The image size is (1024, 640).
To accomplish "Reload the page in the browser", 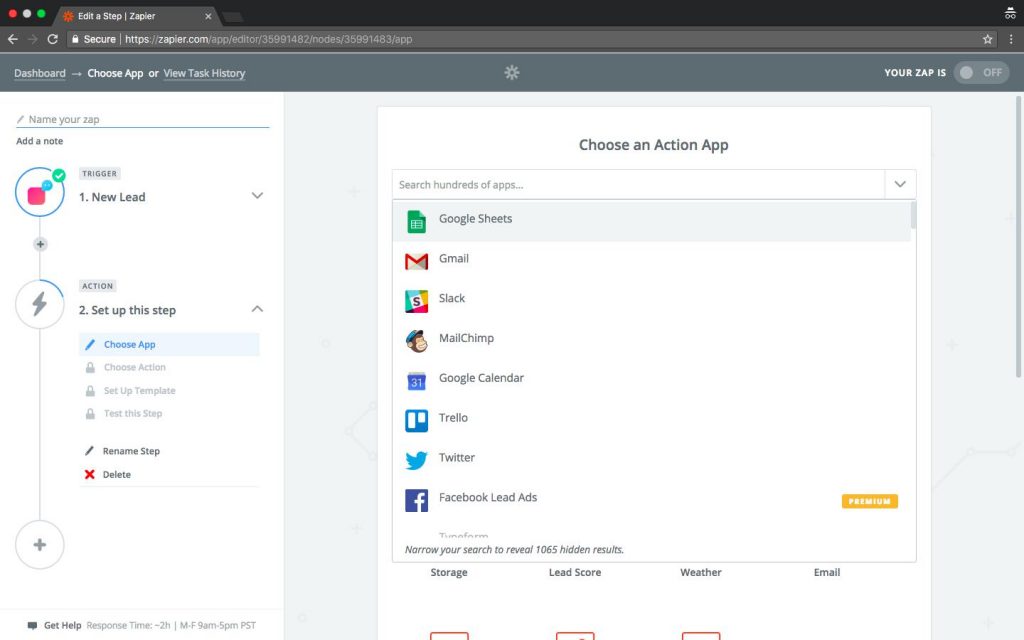I will (x=53, y=39).
